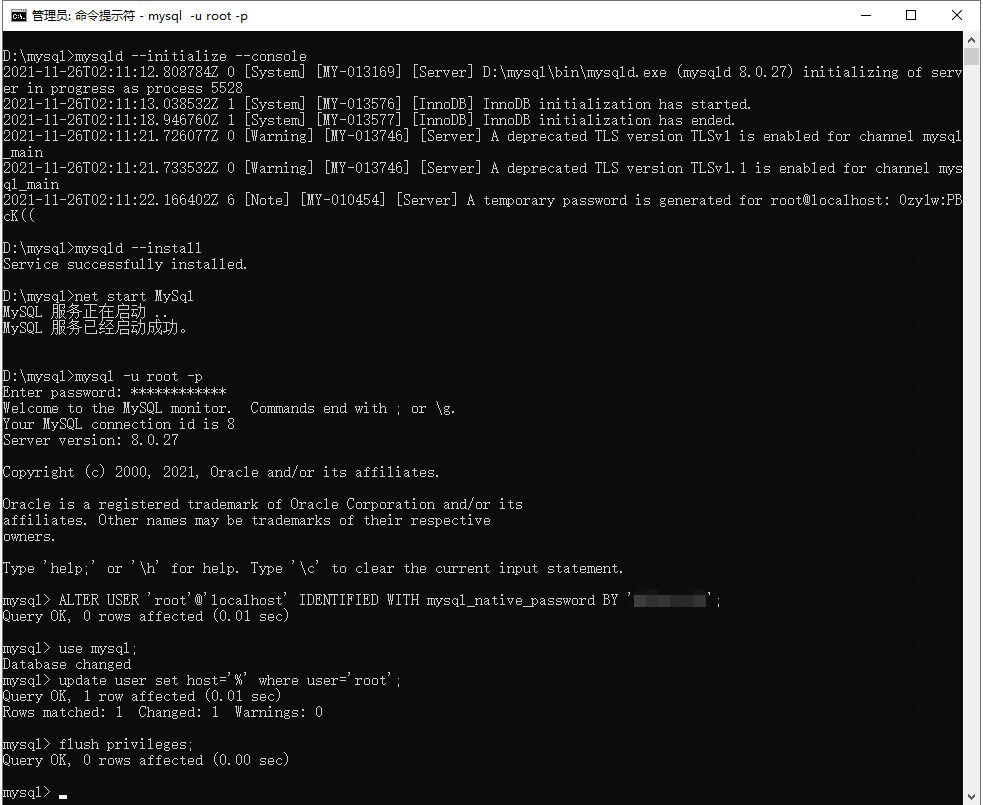The image size is (983, 805).
Task: Click 'er in progress as process 5528' line
Action: click(123, 88)
